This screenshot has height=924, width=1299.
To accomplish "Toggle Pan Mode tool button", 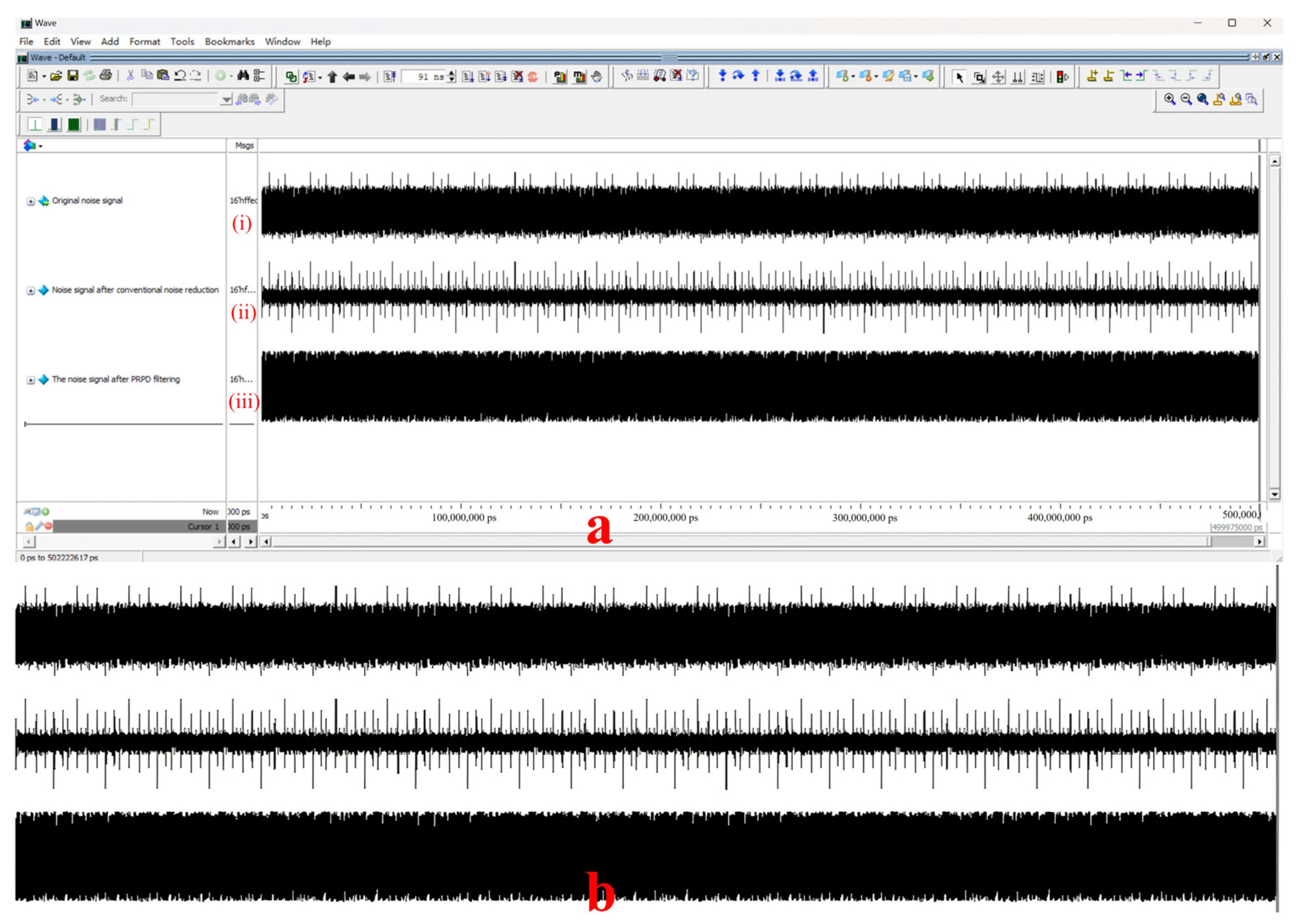I will click(x=998, y=77).
